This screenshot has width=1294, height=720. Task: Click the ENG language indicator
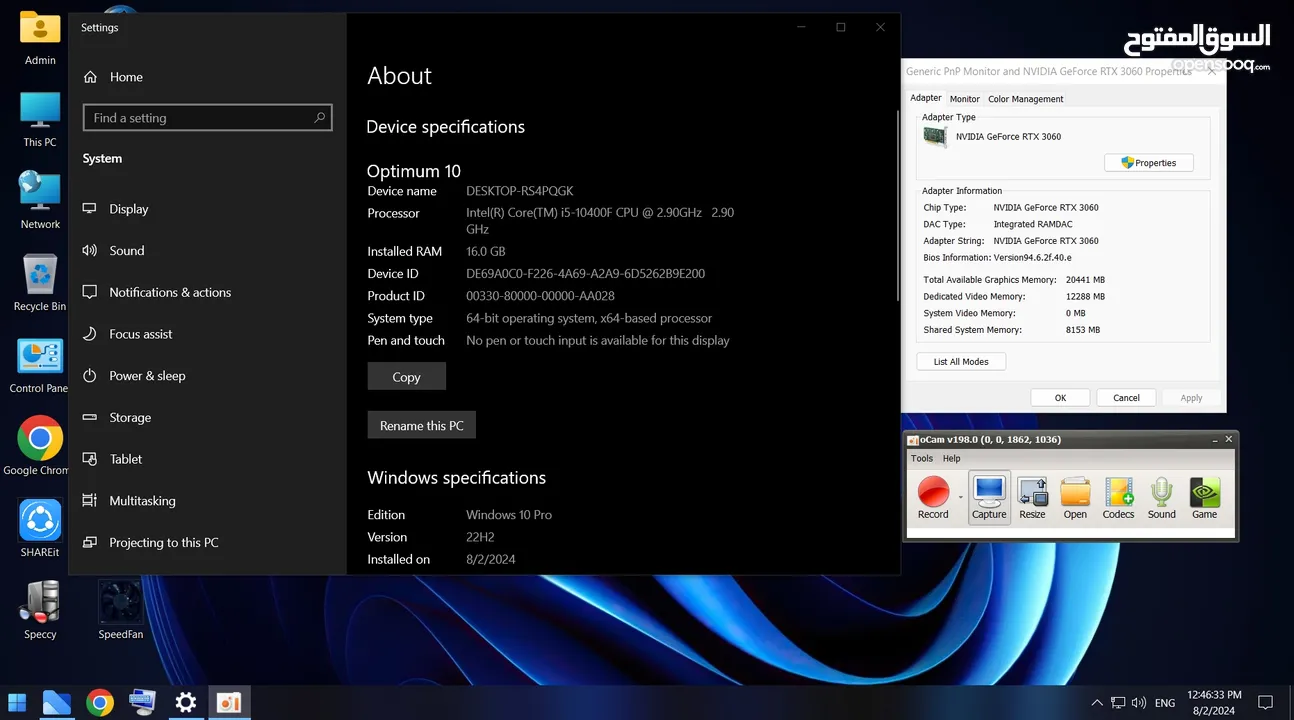pyautogui.click(x=1165, y=703)
